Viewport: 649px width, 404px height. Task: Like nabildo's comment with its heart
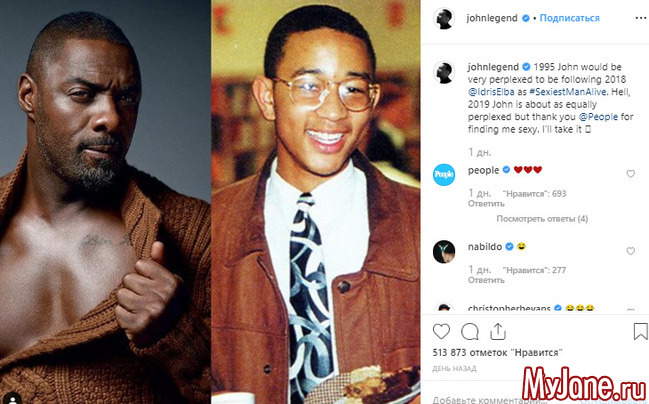click(x=630, y=250)
